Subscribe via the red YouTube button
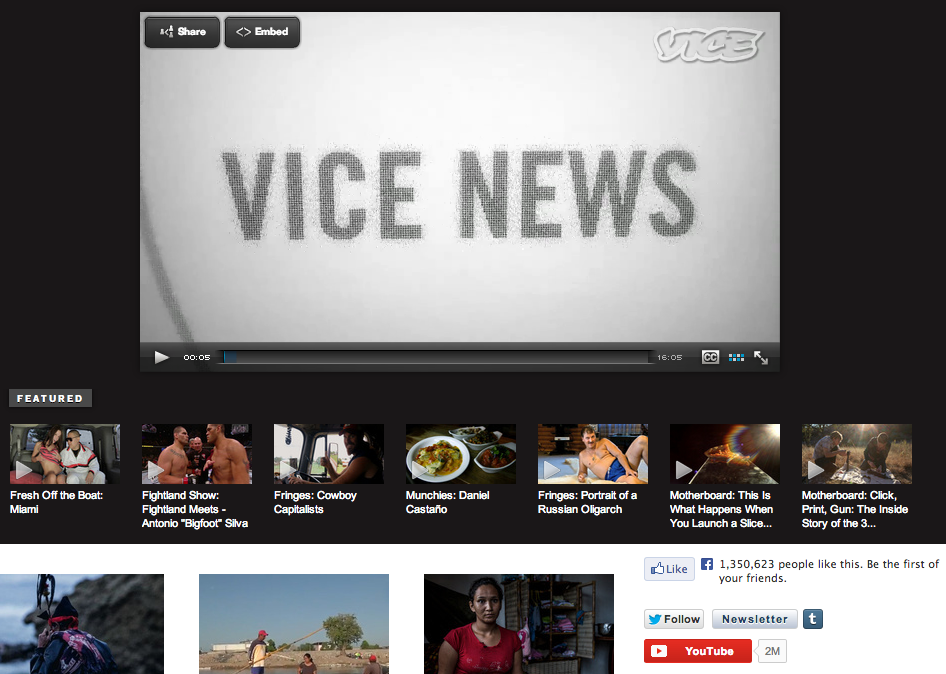The image size is (946, 674). [x=697, y=651]
